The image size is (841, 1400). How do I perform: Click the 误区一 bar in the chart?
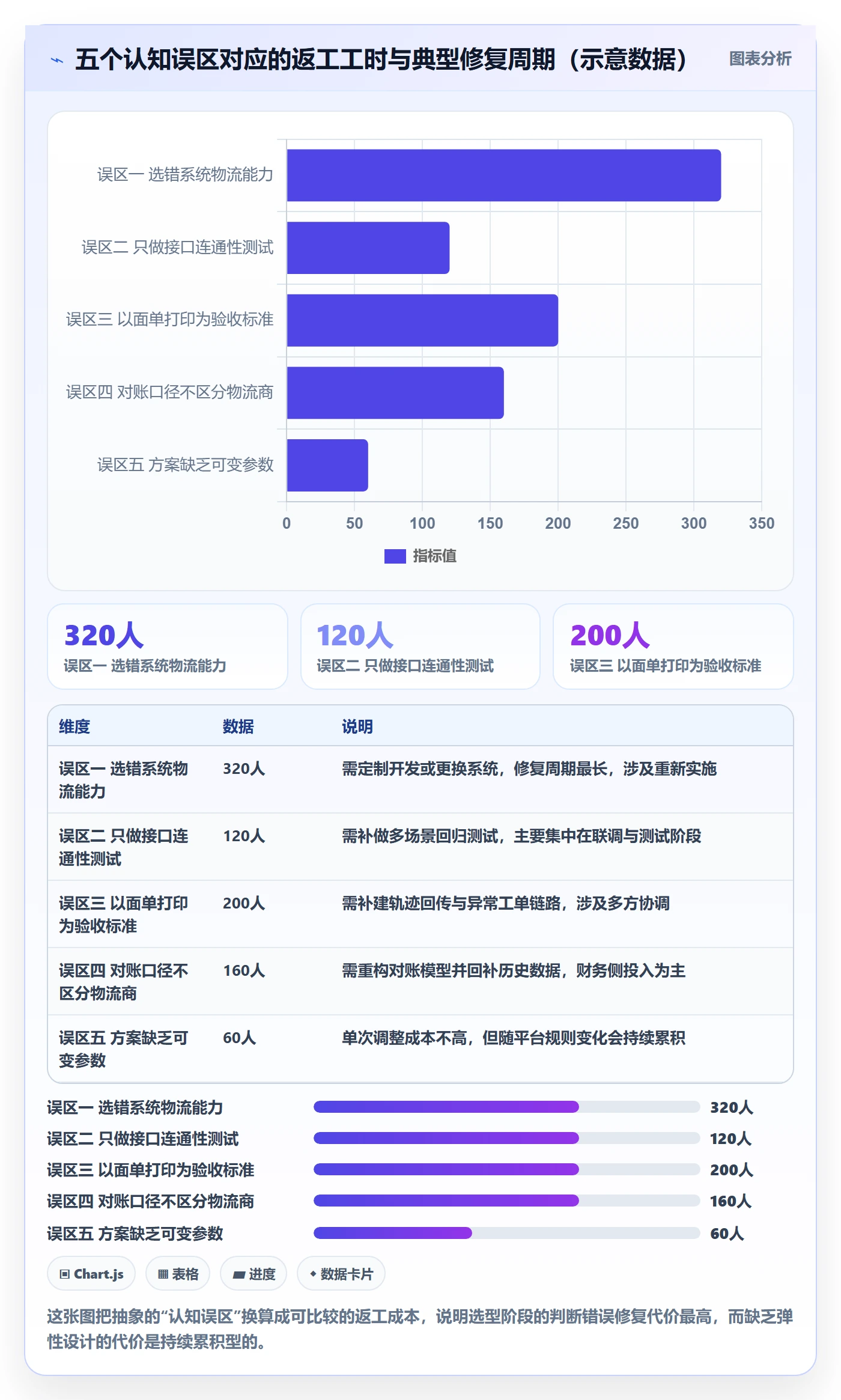[503, 175]
